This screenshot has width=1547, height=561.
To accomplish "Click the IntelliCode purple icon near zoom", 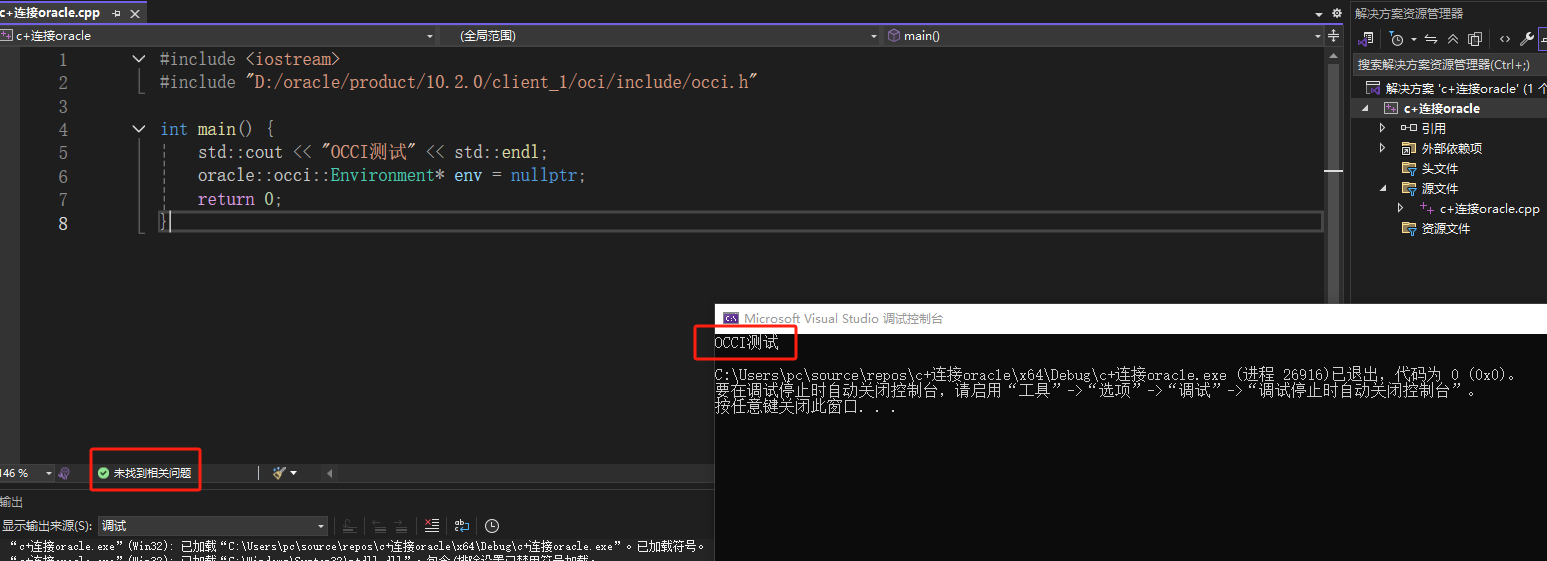I will [64, 472].
